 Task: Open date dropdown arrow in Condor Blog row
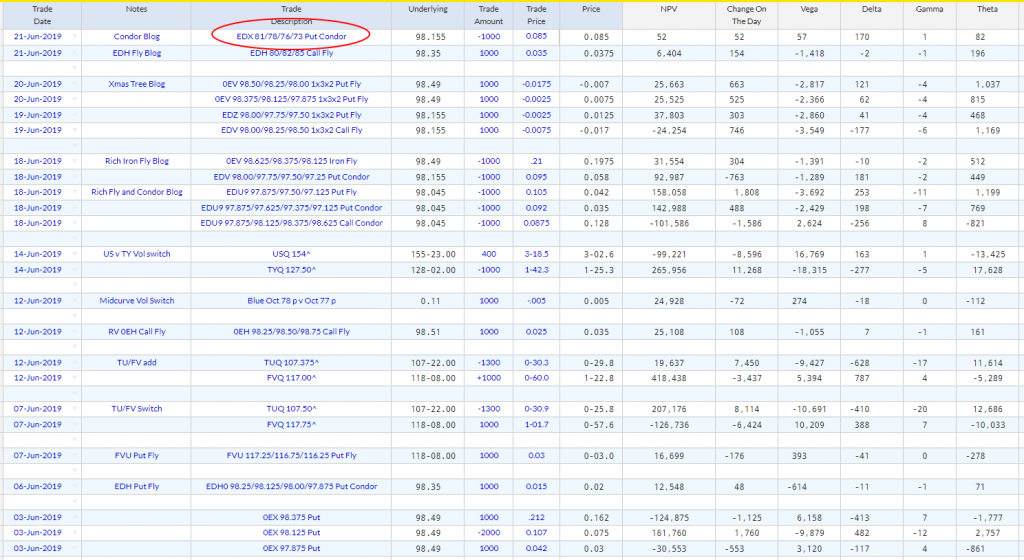tap(74, 37)
